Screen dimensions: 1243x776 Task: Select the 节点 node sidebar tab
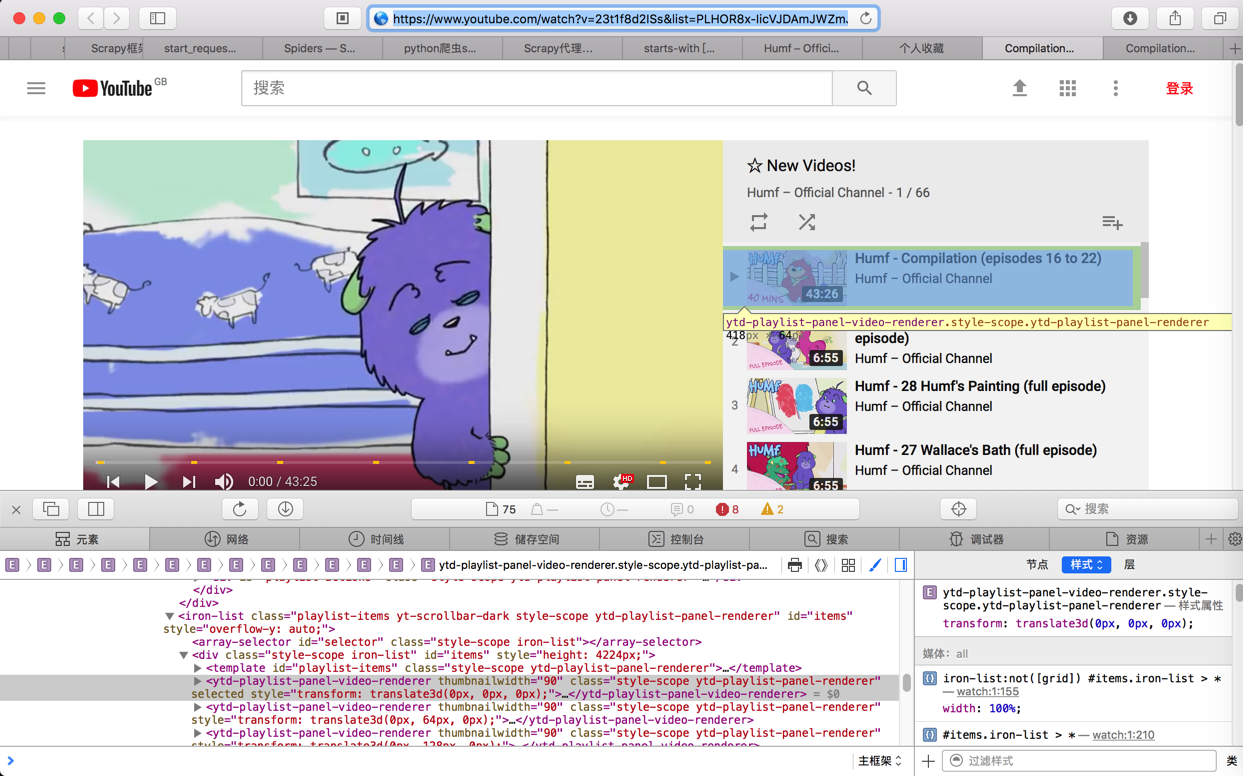[x=1037, y=565]
